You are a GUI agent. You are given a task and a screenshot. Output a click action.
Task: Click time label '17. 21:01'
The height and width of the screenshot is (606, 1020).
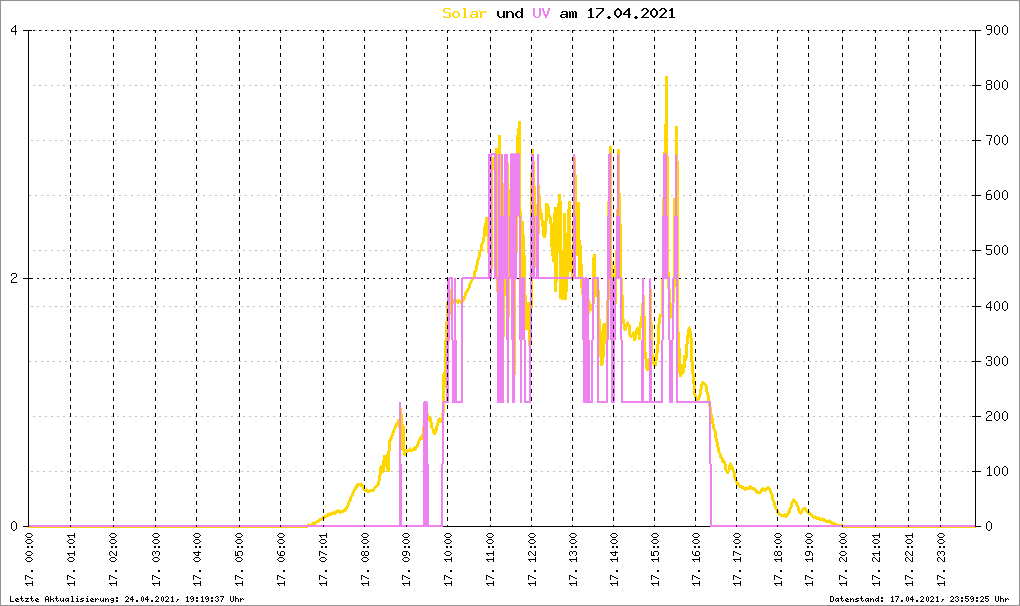(x=876, y=560)
